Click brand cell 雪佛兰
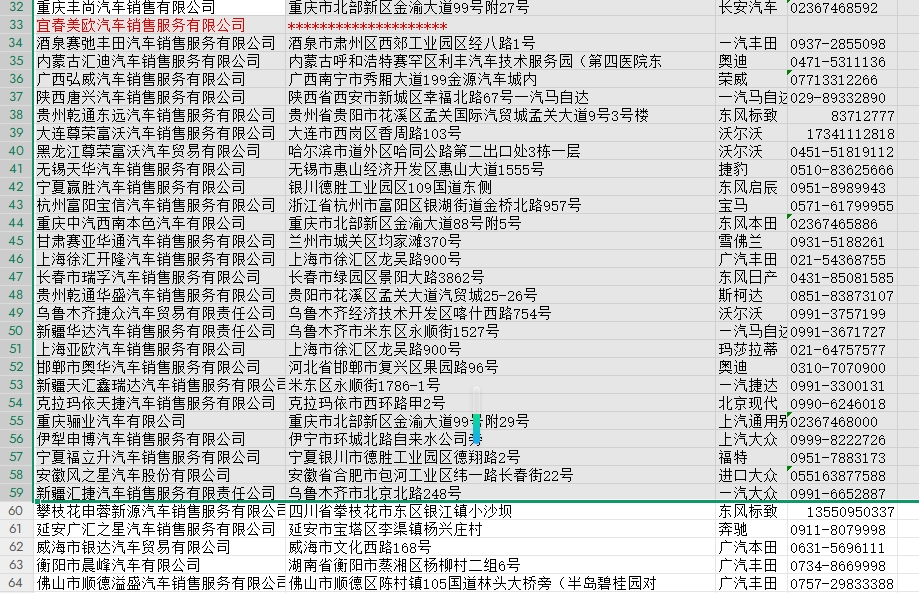The height and width of the screenshot is (593, 919). pos(751,241)
